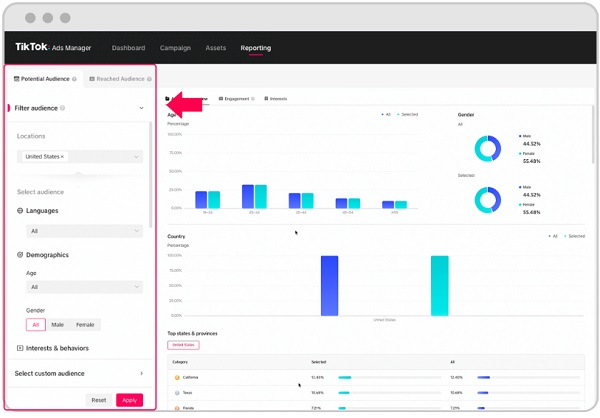
Task: Click the info icon beside Reached Audience
Action: [150, 78]
